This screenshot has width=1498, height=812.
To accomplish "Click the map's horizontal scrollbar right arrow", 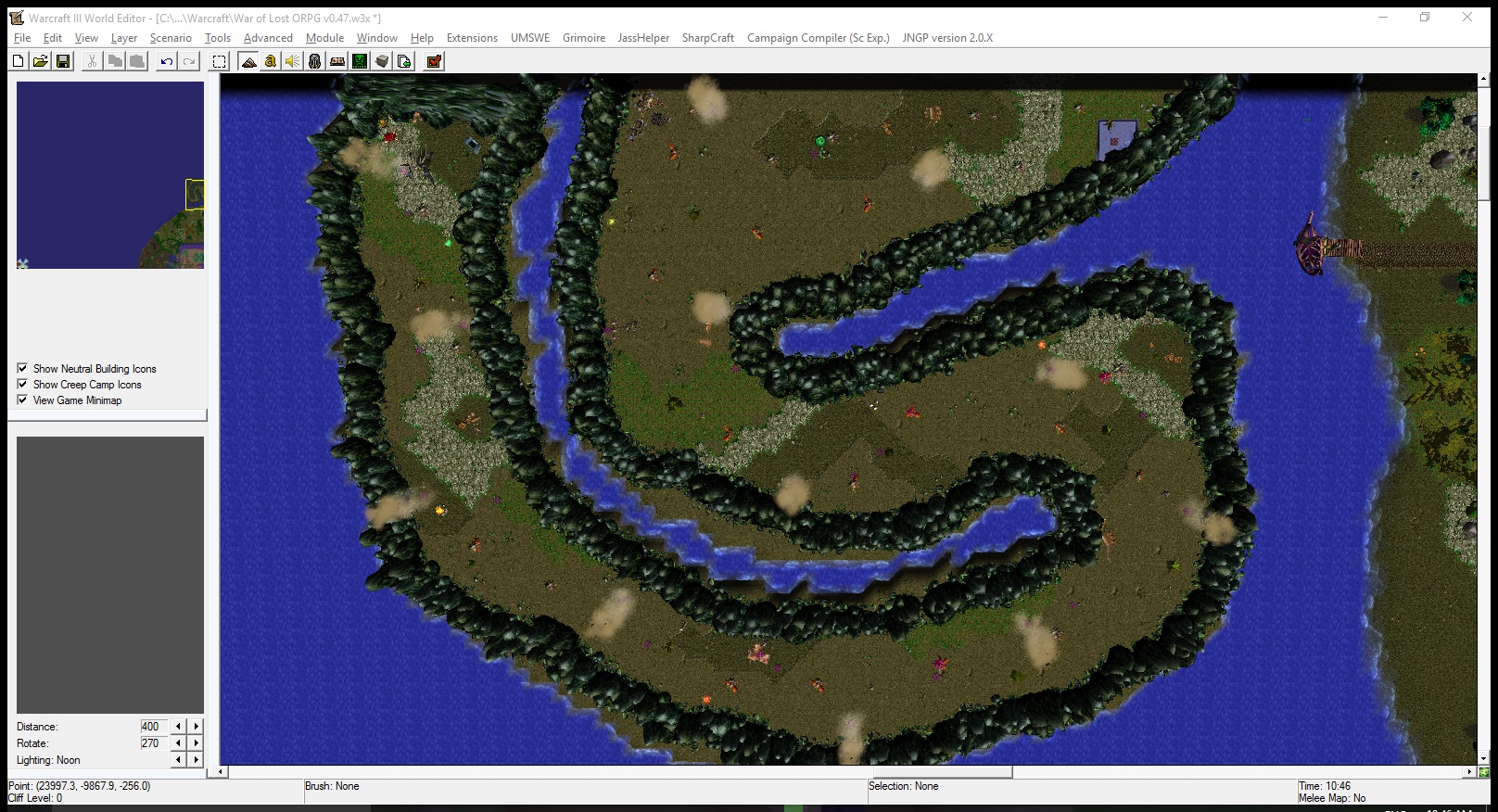I will click(1469, 771).
